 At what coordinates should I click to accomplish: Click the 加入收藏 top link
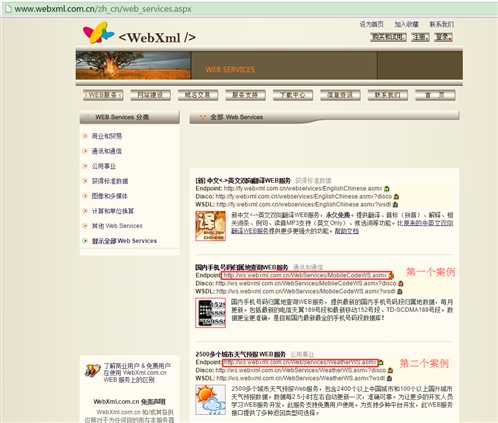click(406, 24)
